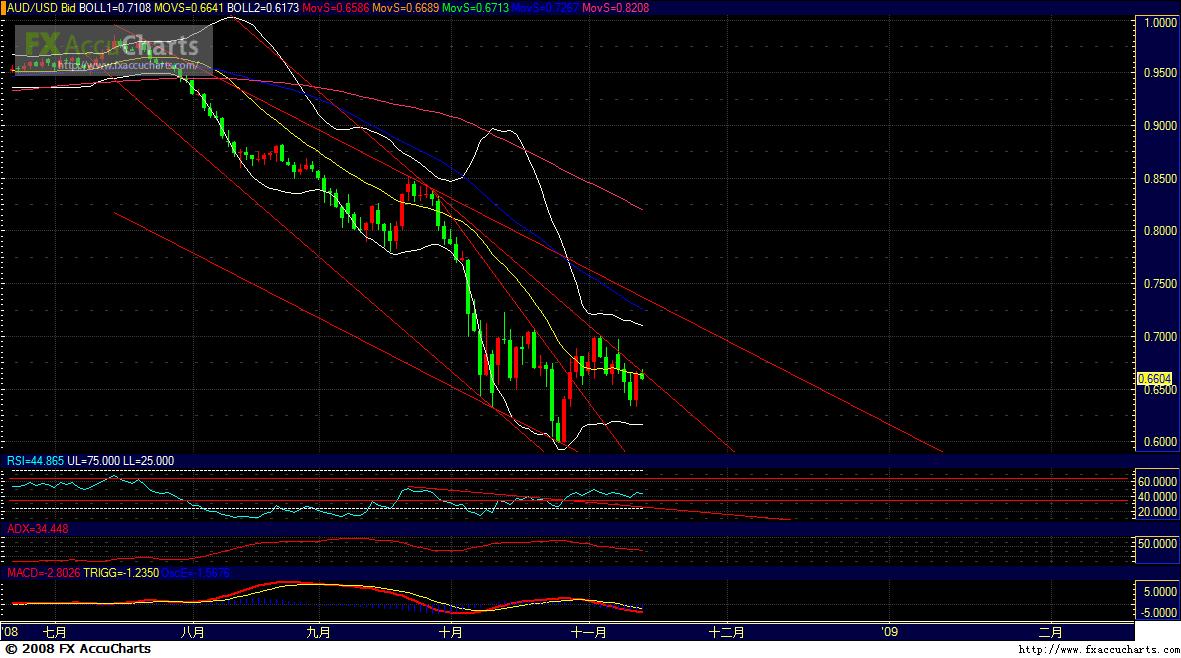Image resolution: width=1181 pixels, height=658 pixels.
Task: Click the 二月 month marker
Action: click(x=1050, y=632)
